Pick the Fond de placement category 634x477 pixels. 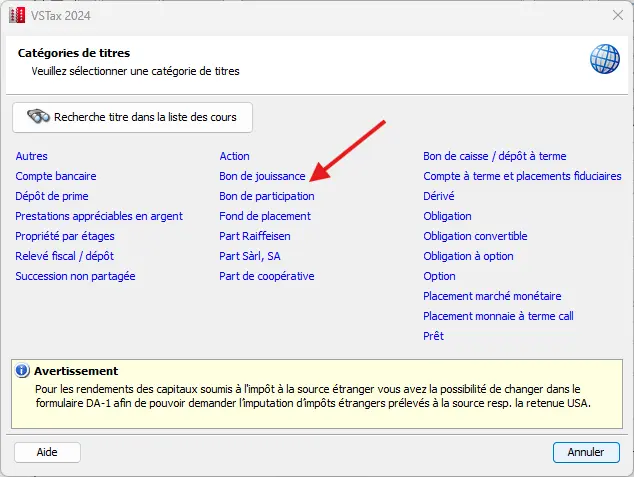pyautogui.click(x=265, y=216)
